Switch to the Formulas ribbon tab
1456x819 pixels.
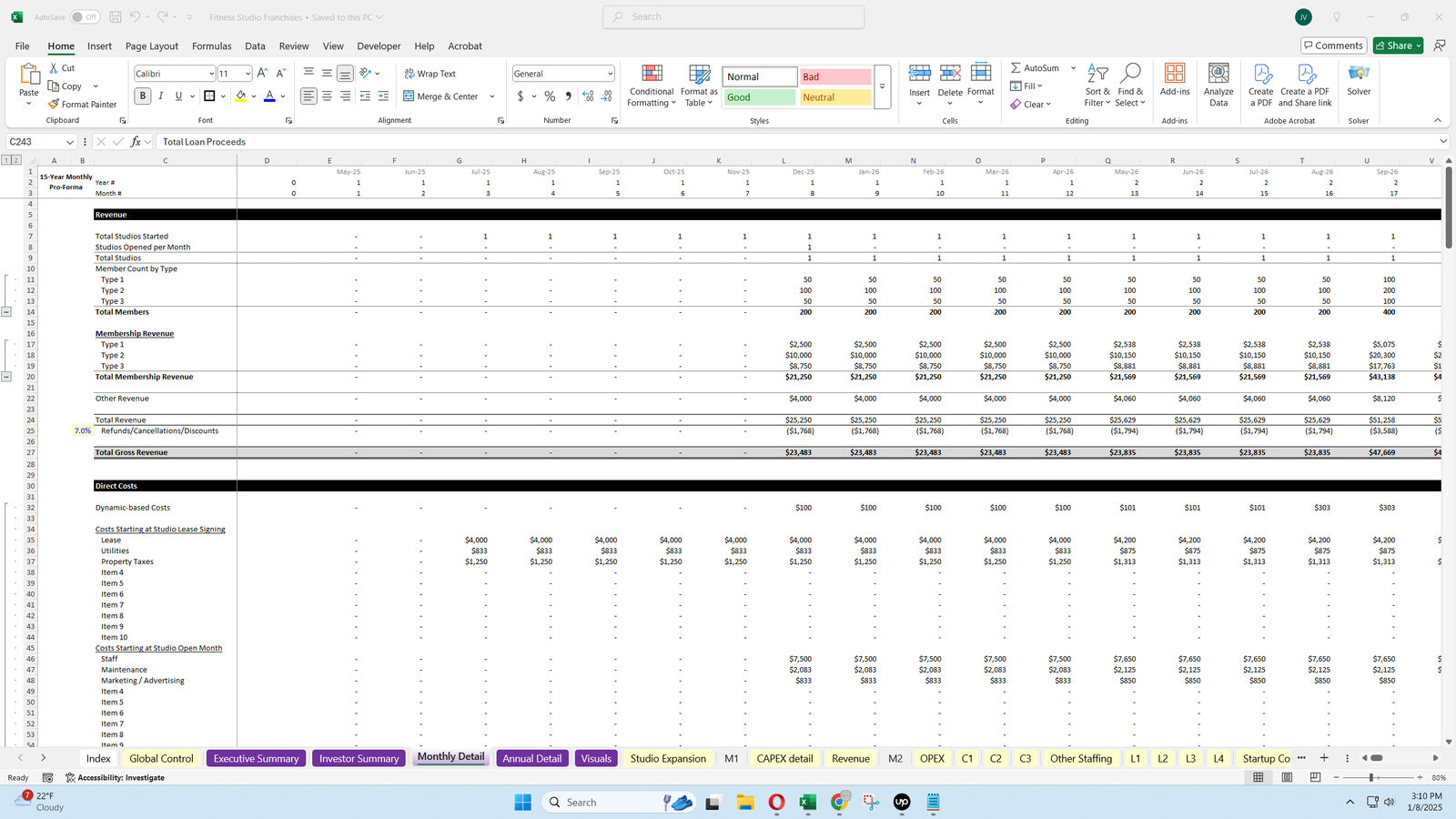[x=211, y=45]
